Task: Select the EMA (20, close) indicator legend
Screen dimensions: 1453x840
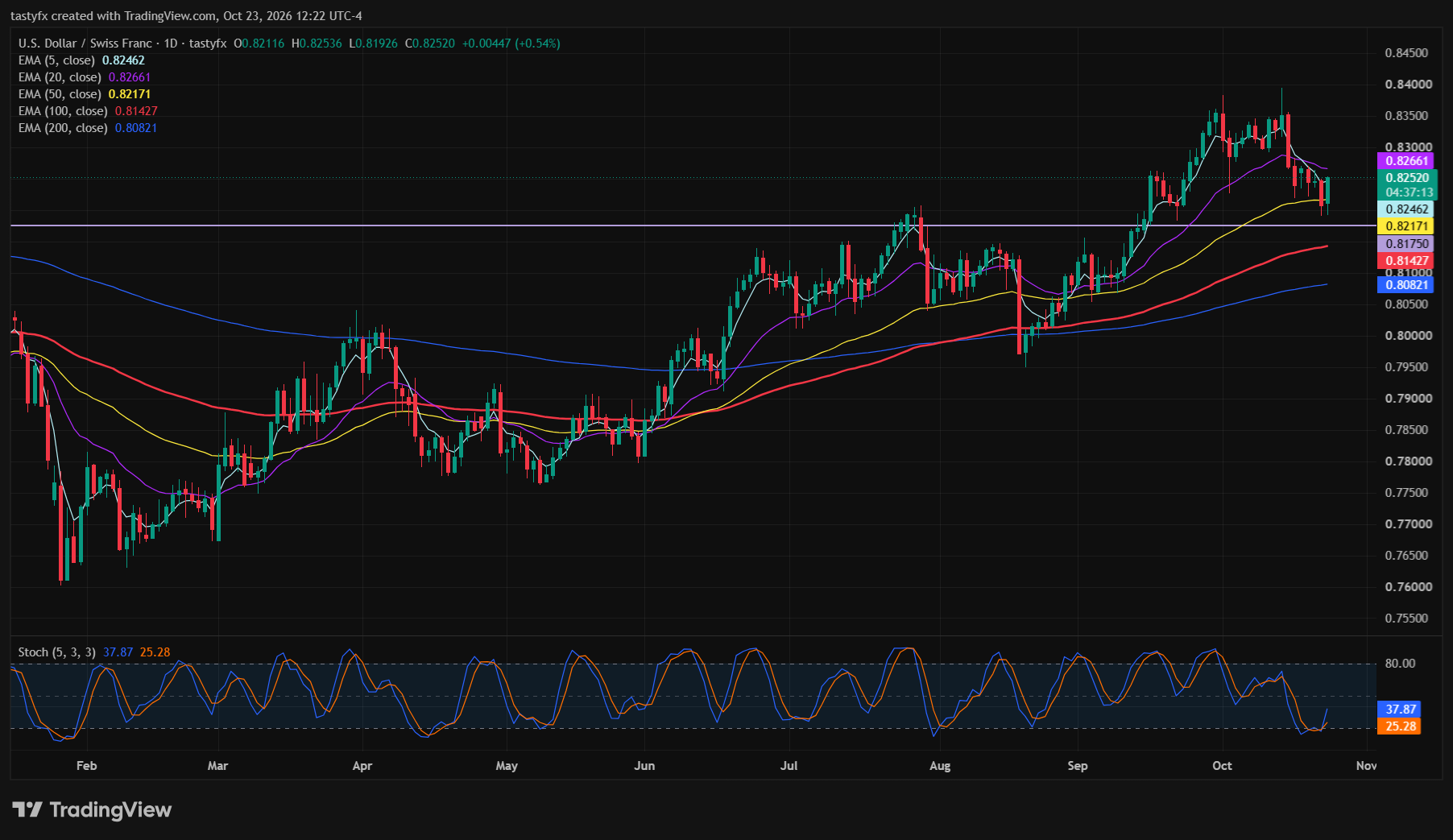Action: pos(85,77)
